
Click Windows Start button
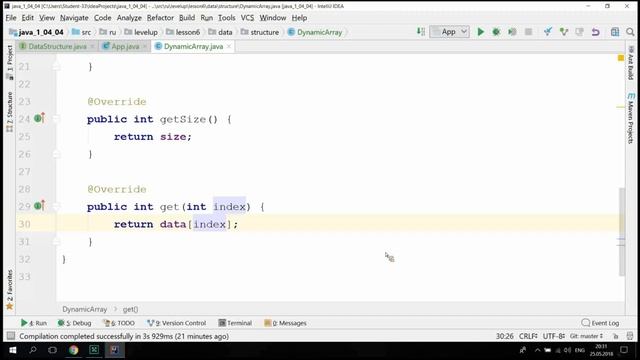[x=12, y=350]
